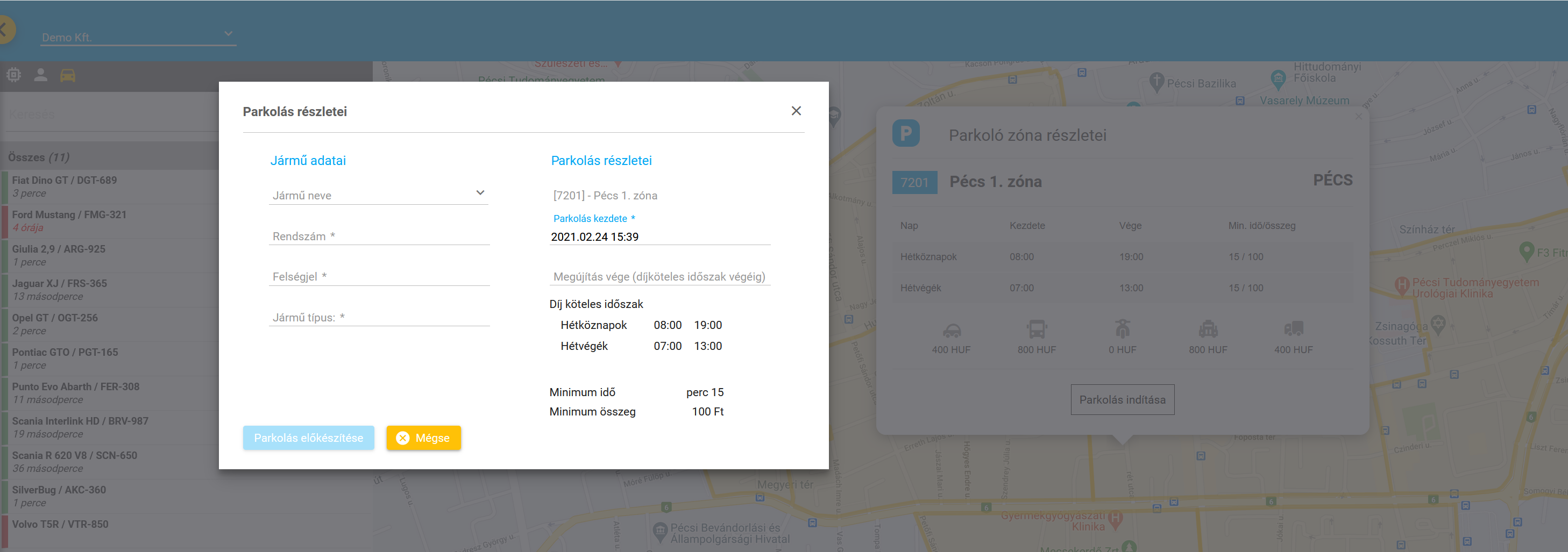This screenshot has height=552, width=1568.
Task: Select the scooter 0 HUF icon
Action: [x=1122, y=330]
